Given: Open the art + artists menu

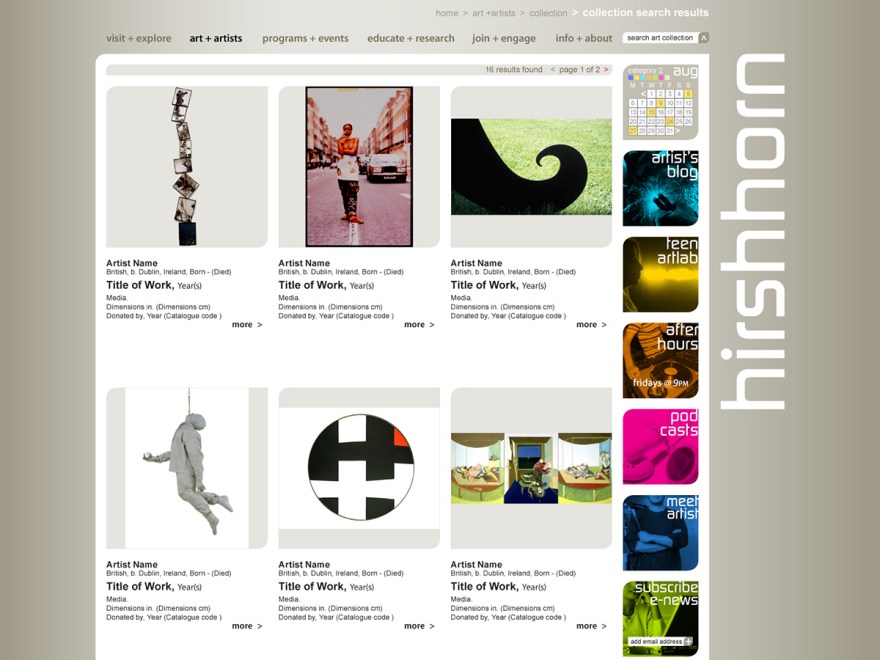Looking at the screenshot, I should click(216, 38).
